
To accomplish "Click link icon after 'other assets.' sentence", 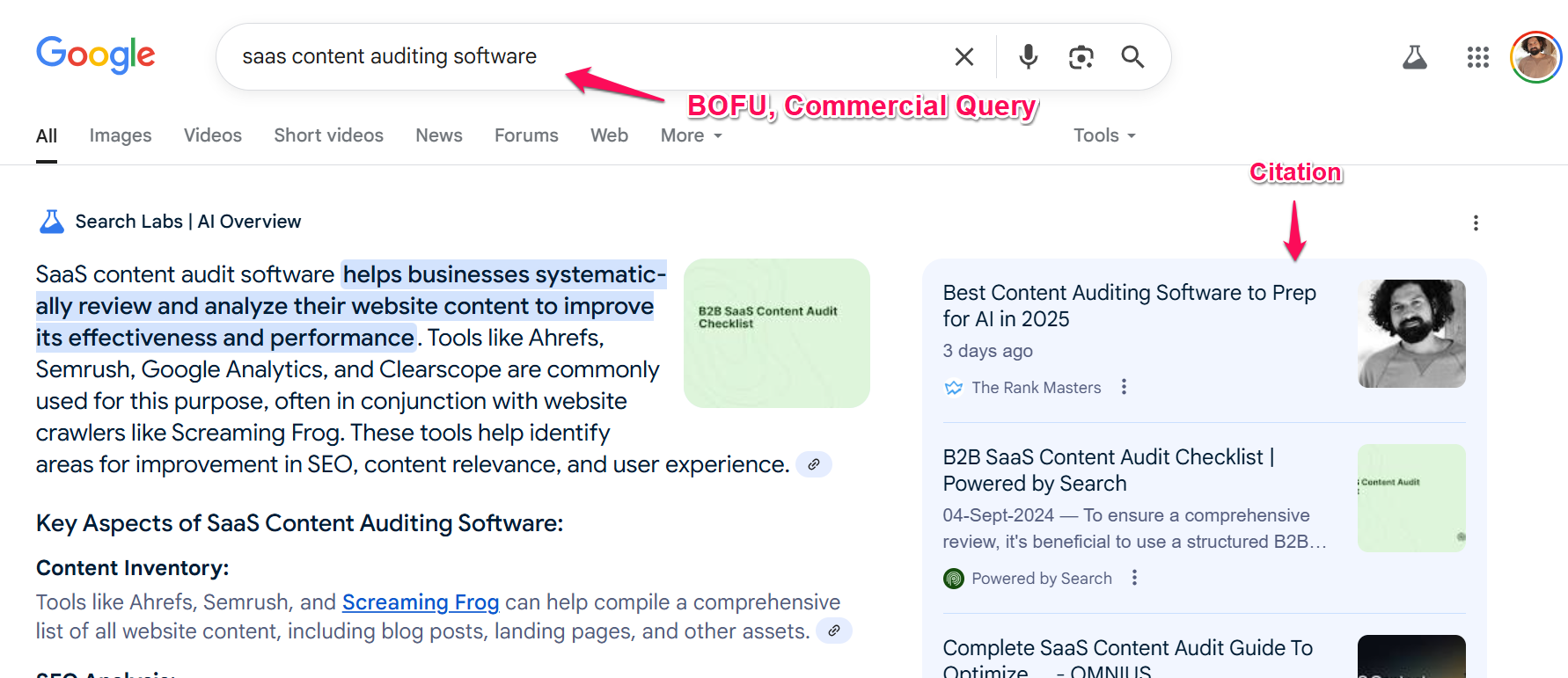I will pyautogui.click(x=834, y=631).
